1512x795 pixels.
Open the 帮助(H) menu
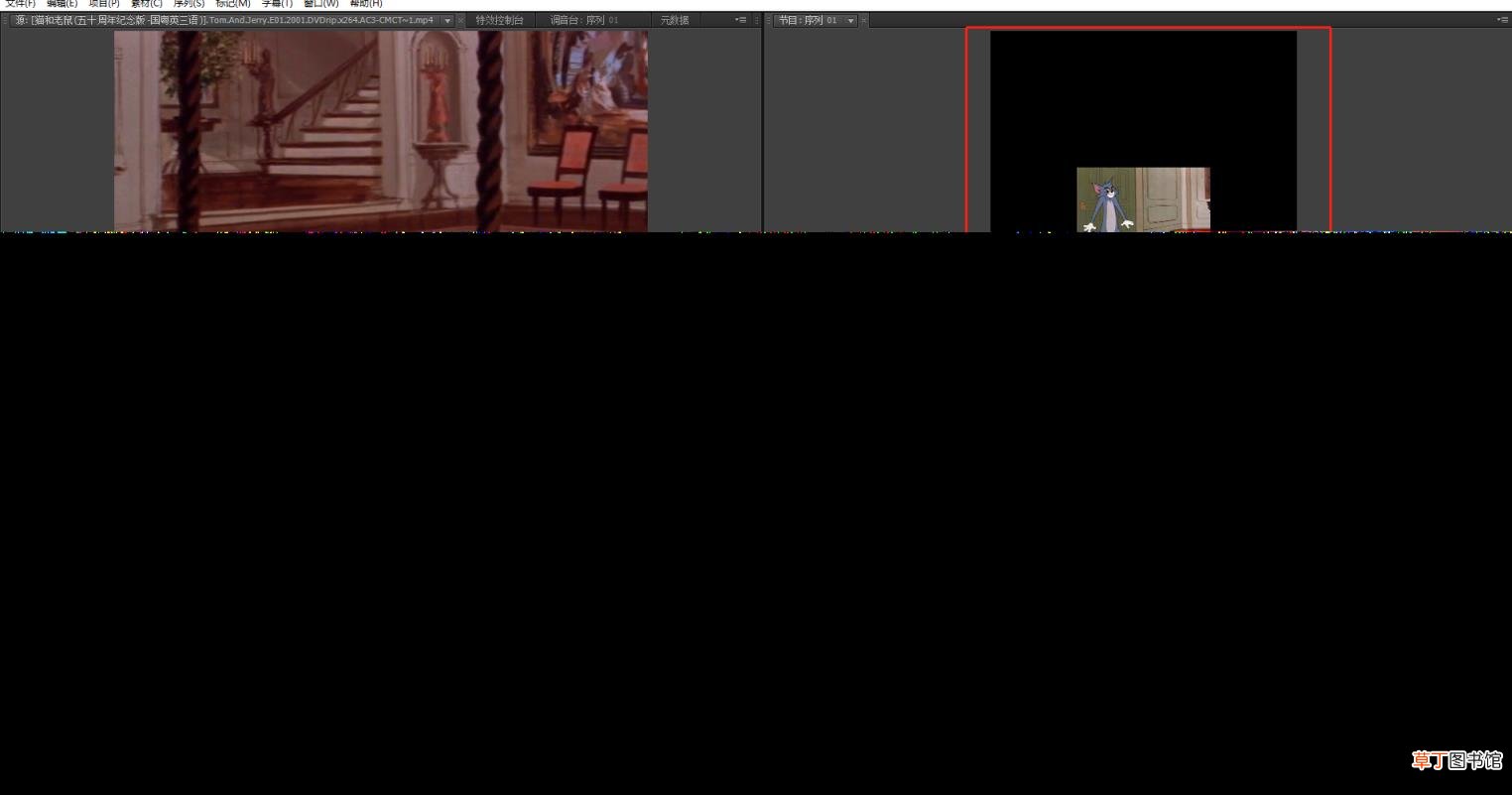click(x=365, y=4)
